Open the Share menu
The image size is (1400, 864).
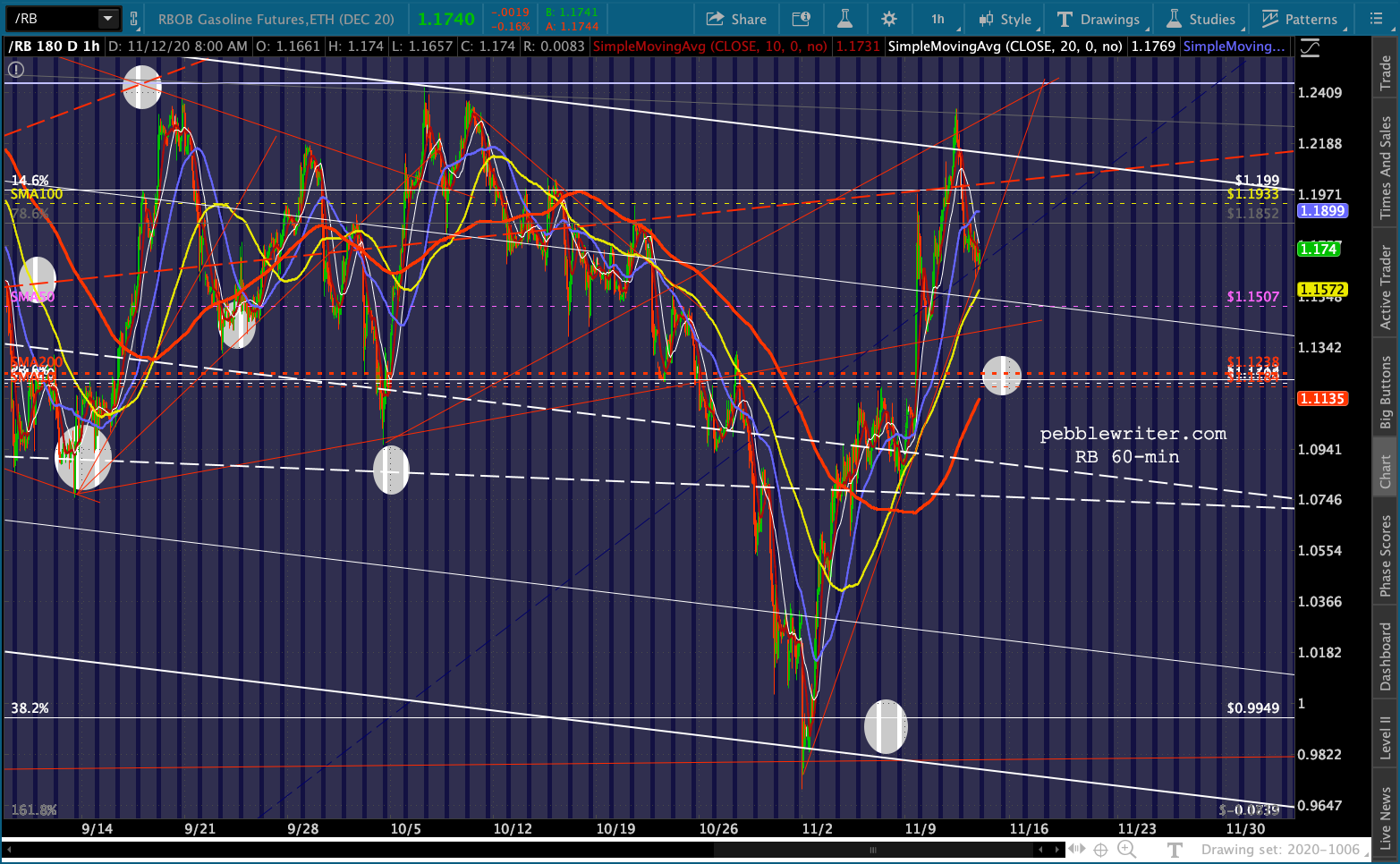coord(735,19)
